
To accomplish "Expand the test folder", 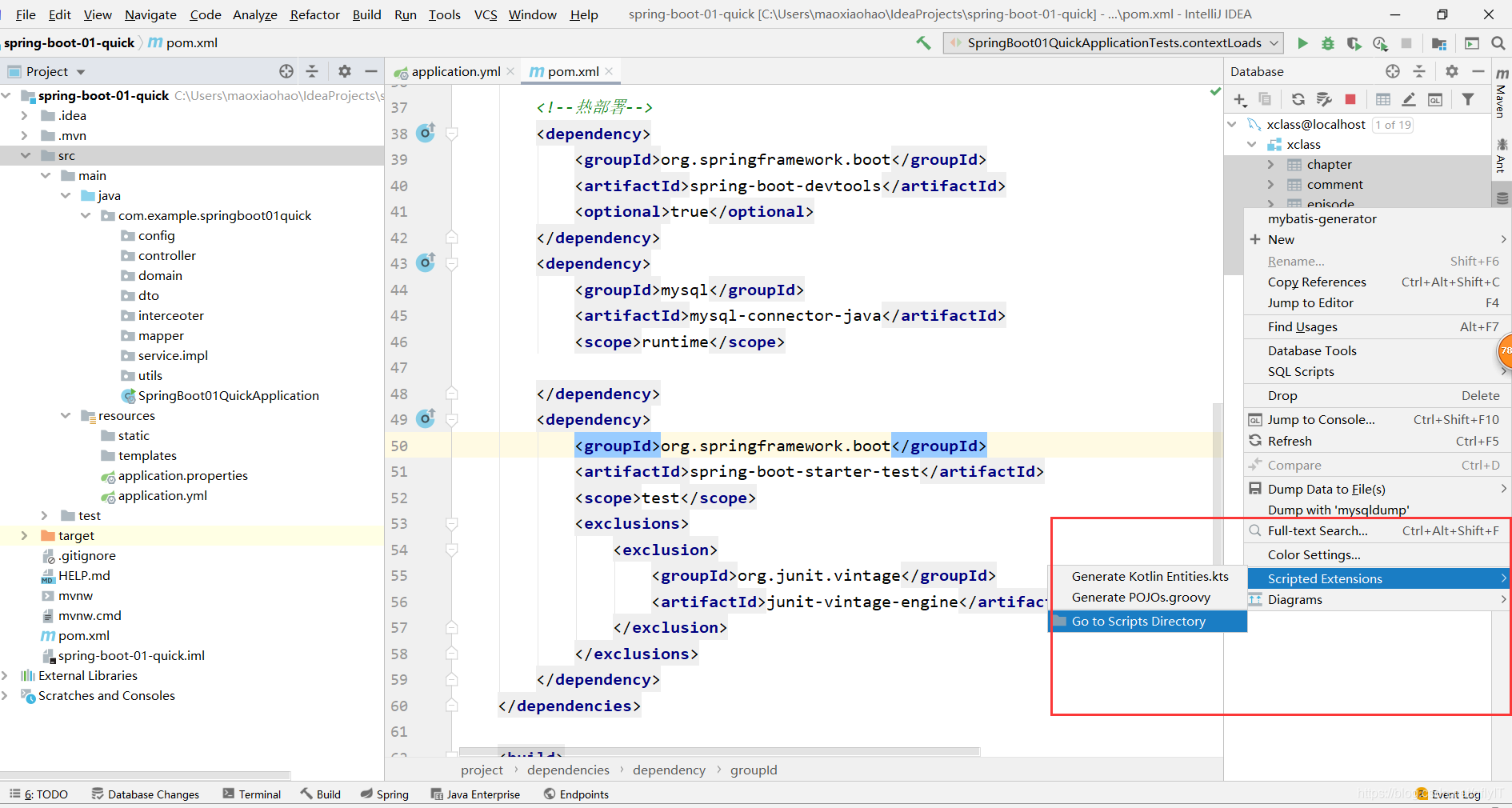I will (x=45, y=515).
